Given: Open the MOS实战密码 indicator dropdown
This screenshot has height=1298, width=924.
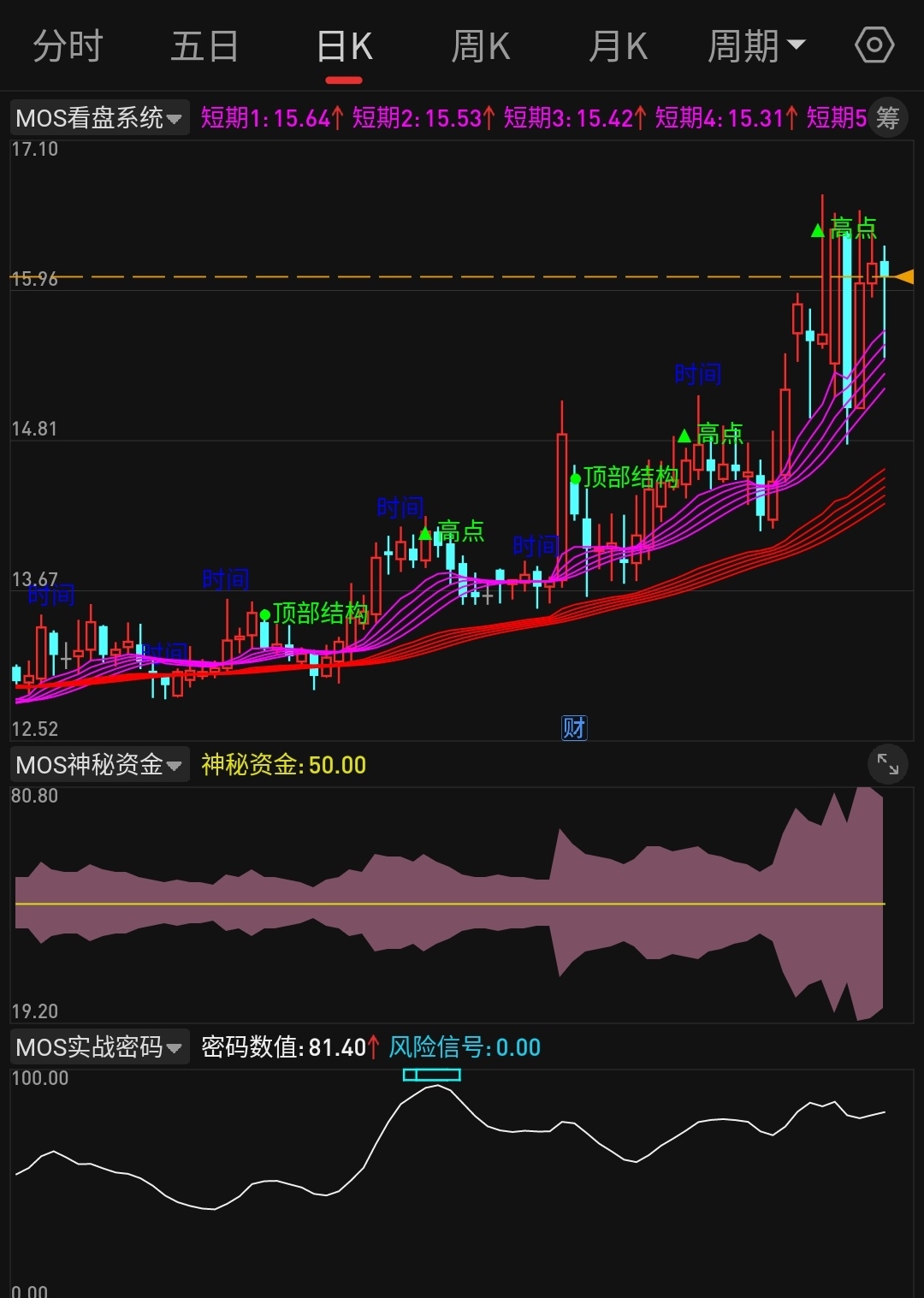Looking at the screenshot, I should (99, 1046).
